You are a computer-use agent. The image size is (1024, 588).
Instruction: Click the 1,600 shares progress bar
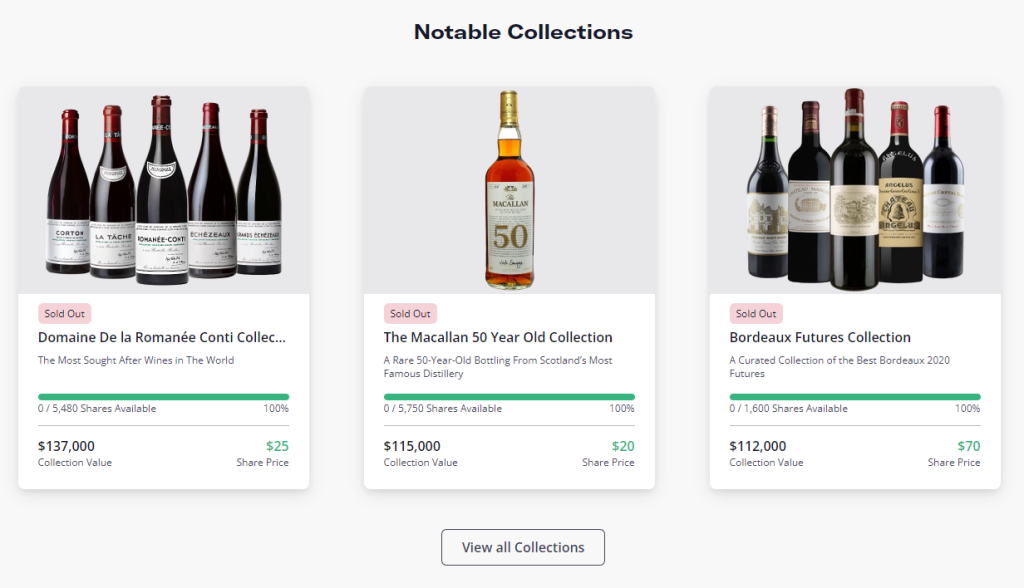pyautogui.click(x=855, y=397)
